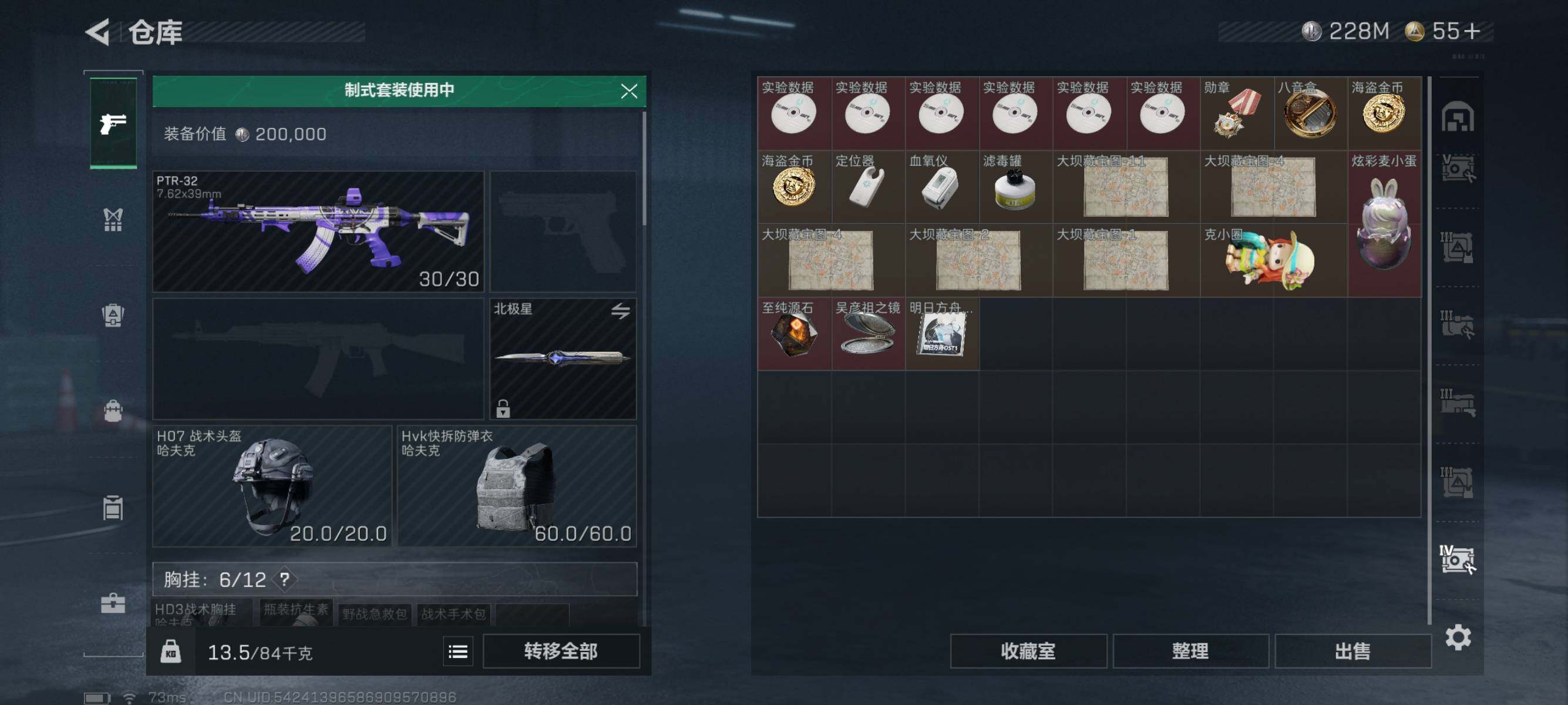The height and width of the screenshot is (705, 1568).
Task: Open the settings gear icon
Action: (1458, 637)
